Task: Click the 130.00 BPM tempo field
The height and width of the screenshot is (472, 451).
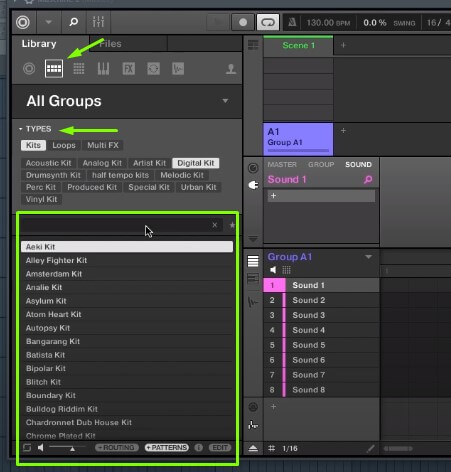Action: point(328,23)
